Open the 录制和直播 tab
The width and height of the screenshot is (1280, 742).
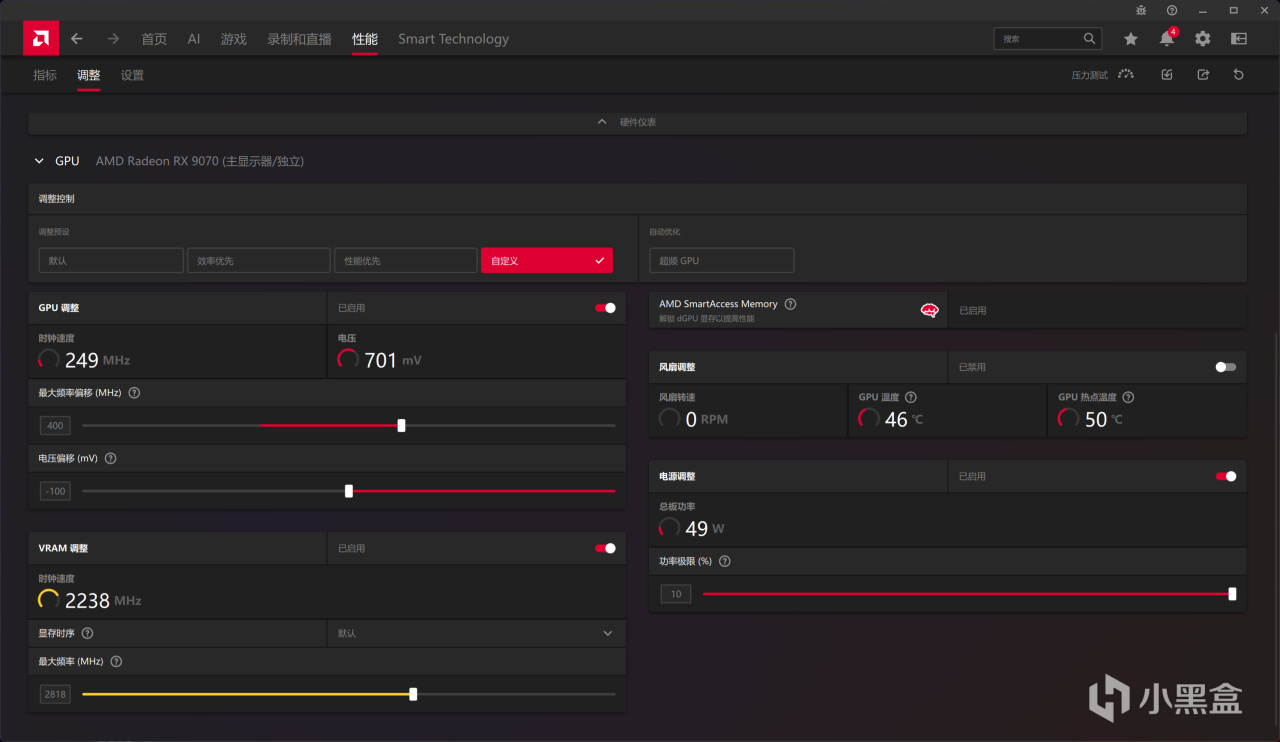point(299,39)
